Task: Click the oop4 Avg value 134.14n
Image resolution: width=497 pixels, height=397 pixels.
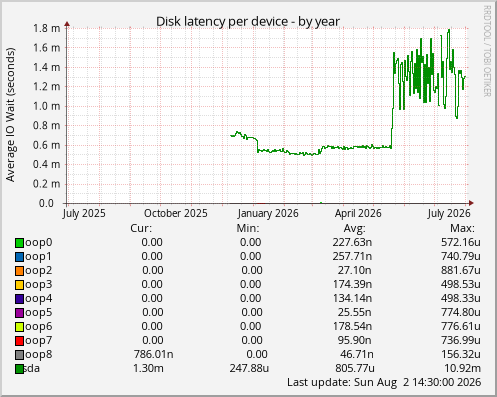Action: point(352,298)
